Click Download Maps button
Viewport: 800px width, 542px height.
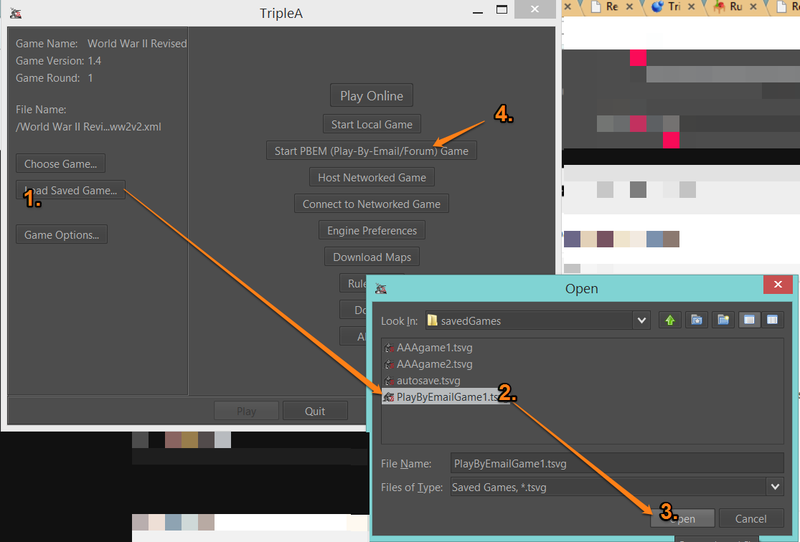click(372, 257)
